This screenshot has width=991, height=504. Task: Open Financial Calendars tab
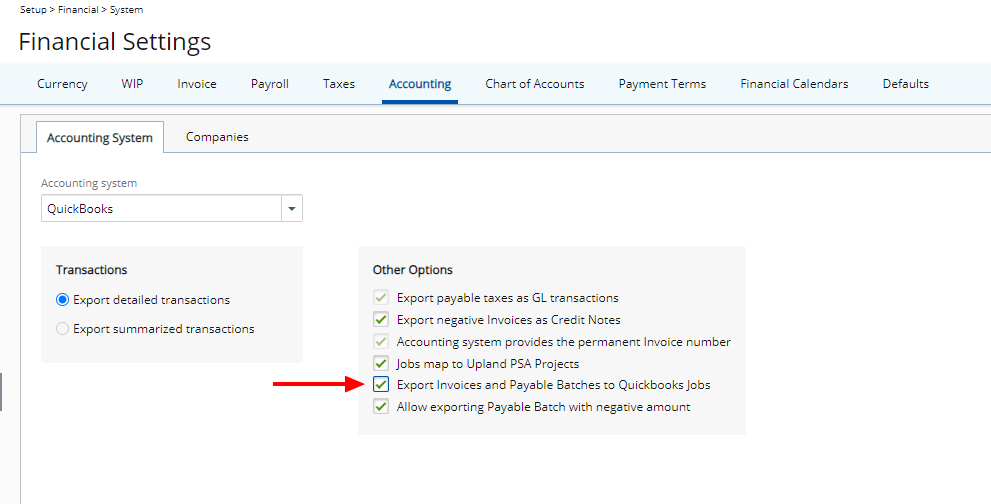(x=794, y=84)
